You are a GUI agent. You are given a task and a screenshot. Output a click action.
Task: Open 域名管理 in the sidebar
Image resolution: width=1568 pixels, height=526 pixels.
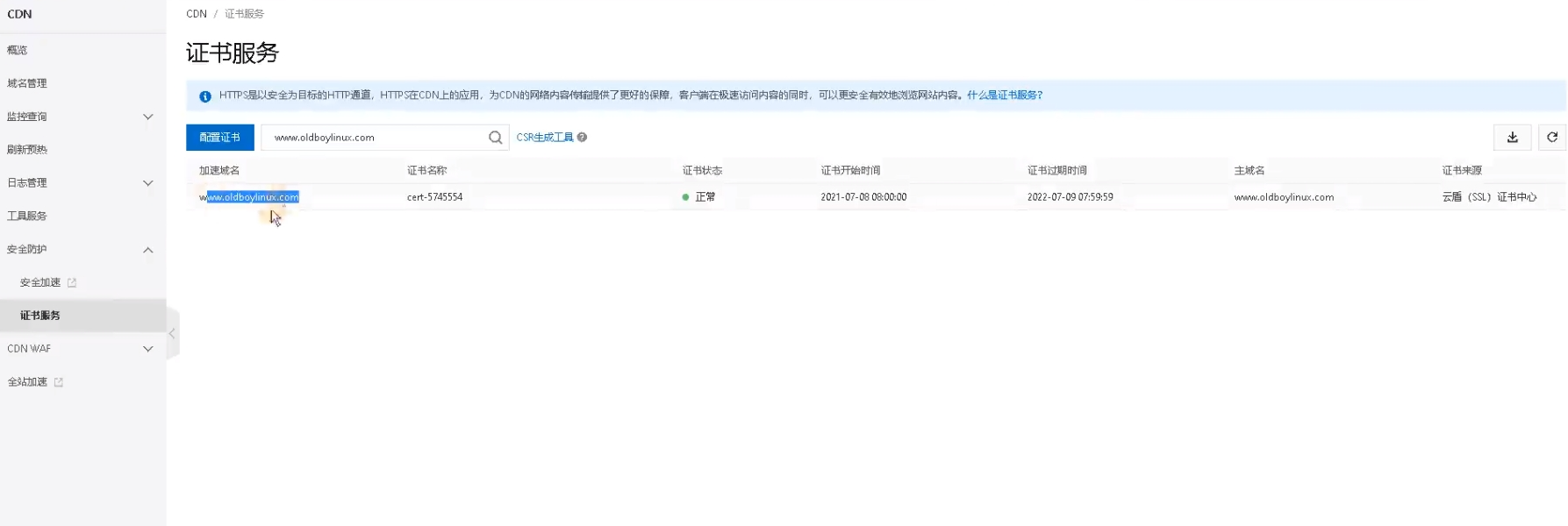coord(27,83)
